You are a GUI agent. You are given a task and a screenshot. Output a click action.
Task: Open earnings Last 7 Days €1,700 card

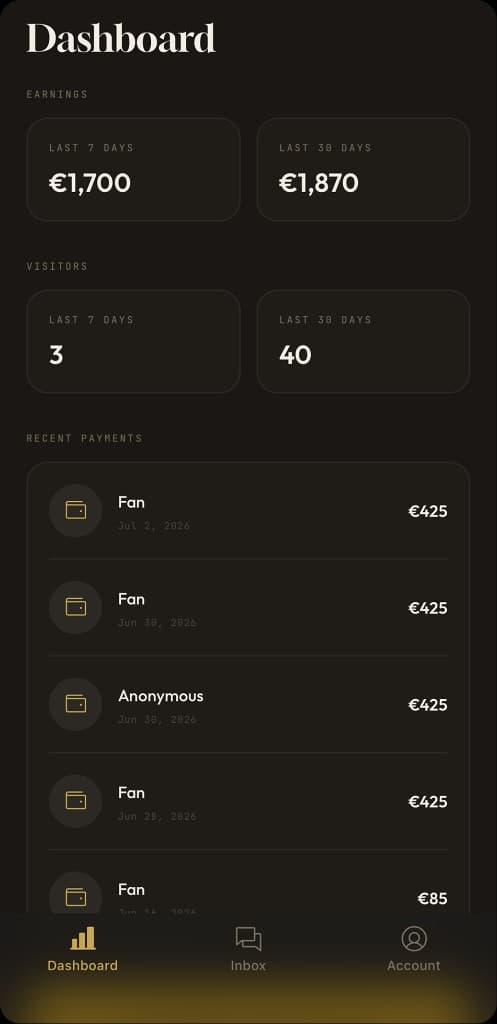[x=133, y=169]
